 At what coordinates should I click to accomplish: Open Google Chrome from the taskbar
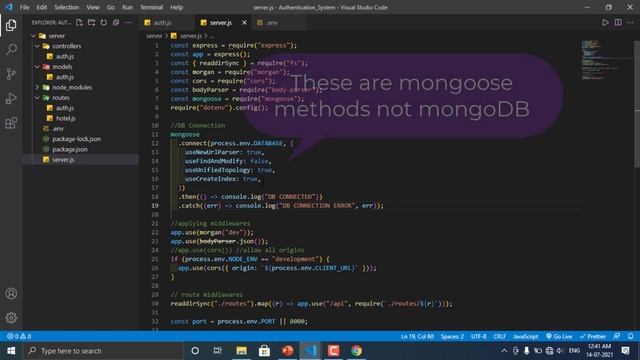click(356, 351)
